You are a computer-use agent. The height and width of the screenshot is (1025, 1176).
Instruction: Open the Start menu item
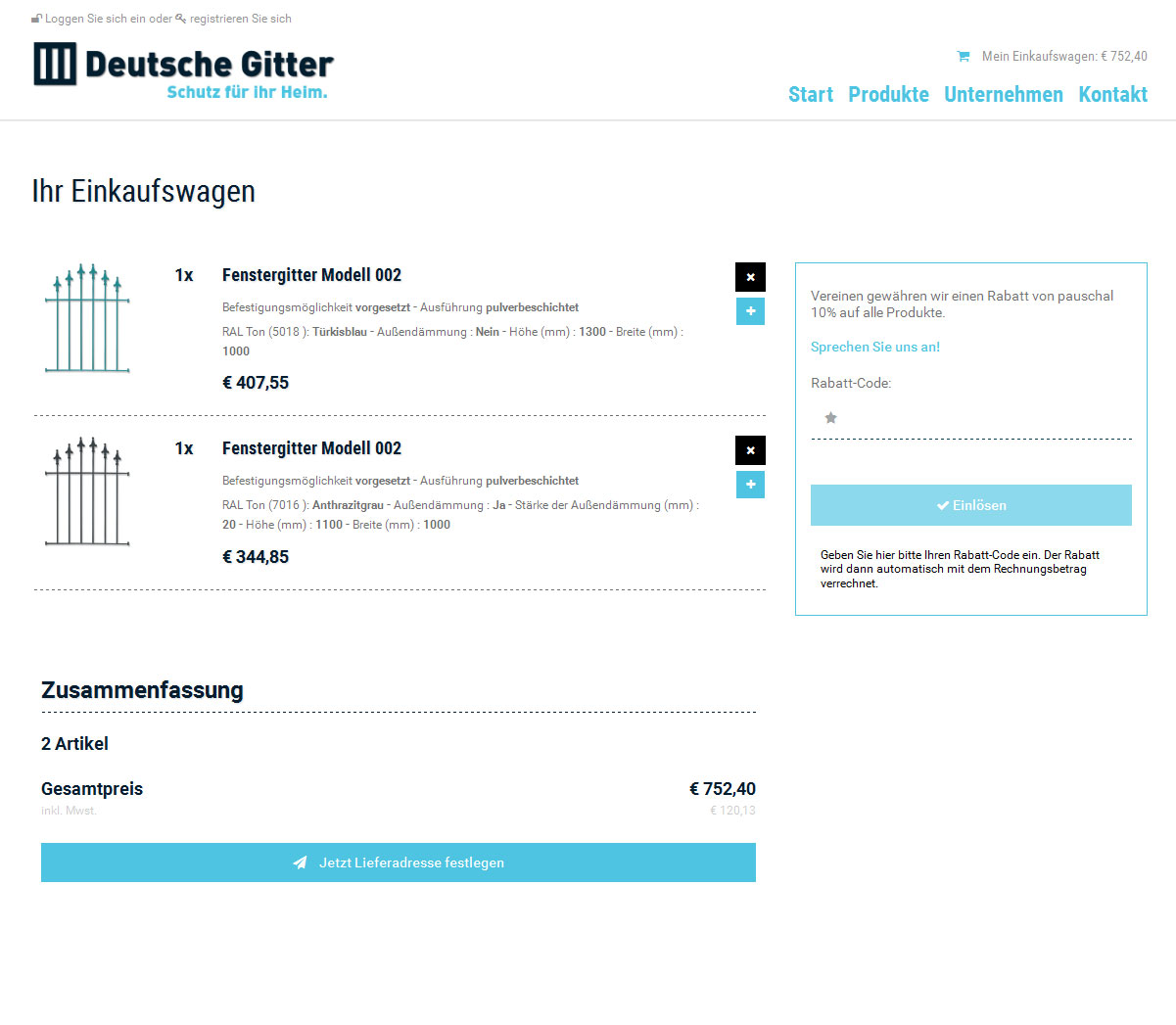coord(811,94)
